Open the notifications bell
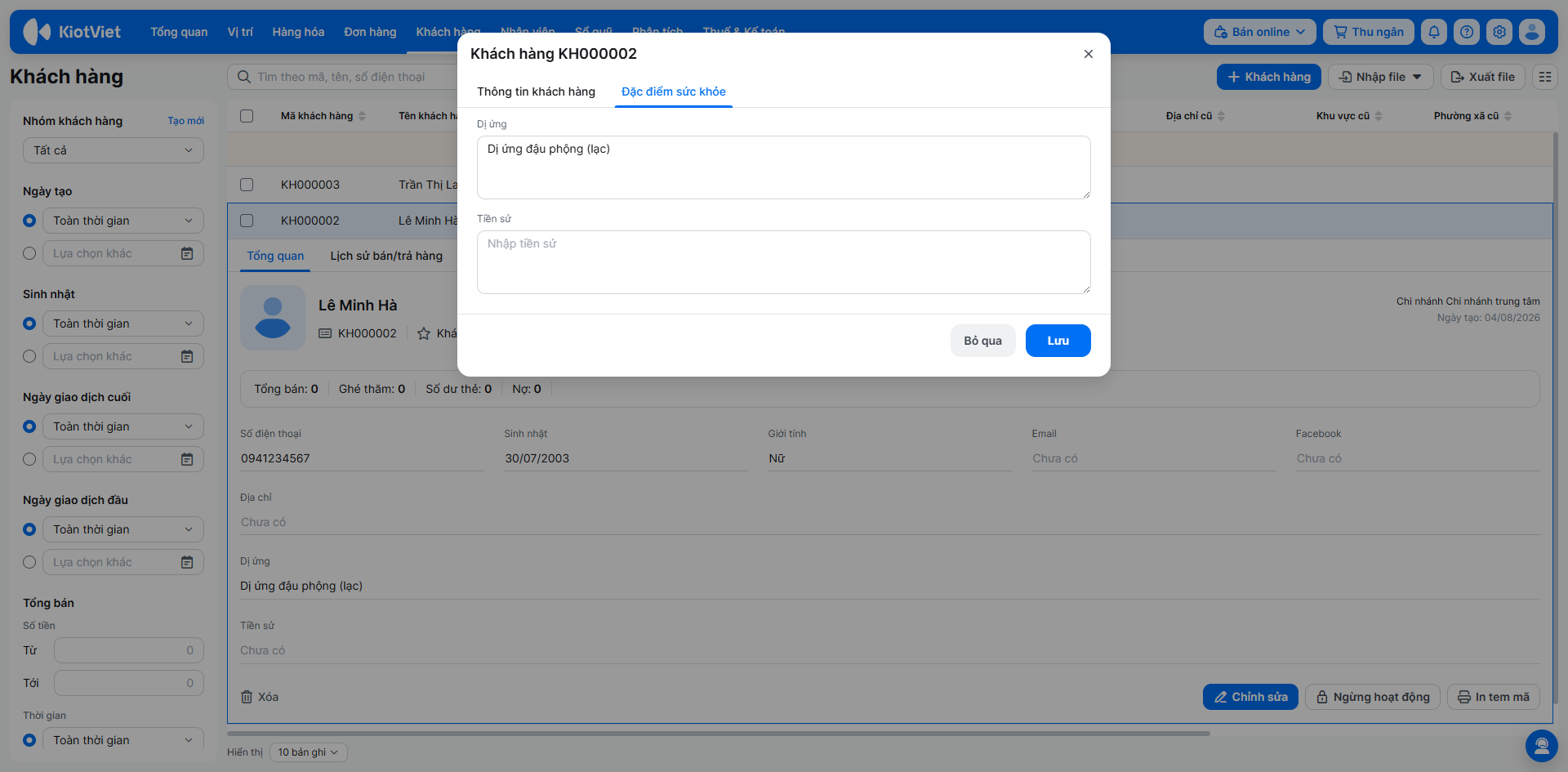The height and width of the screenshot is (772, 1568). click(1434, 32)
